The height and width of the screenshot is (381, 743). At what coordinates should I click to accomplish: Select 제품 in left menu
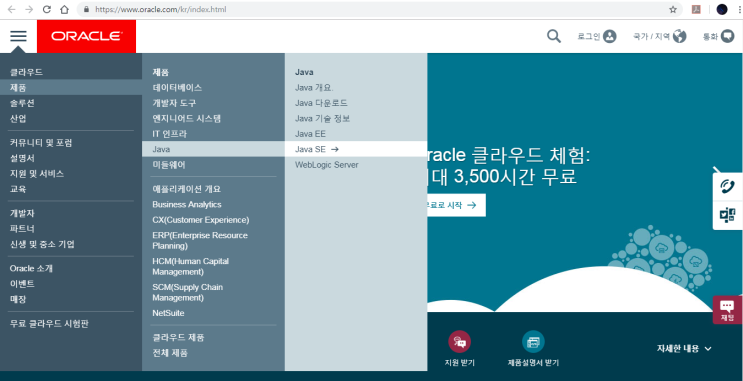71,88
